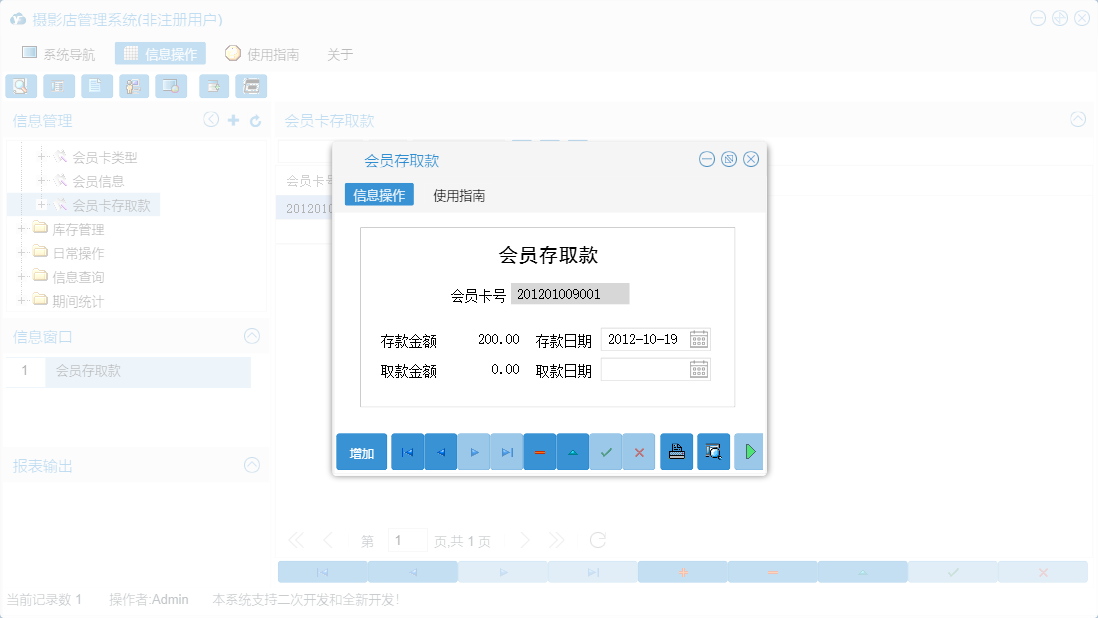Click the confirm checkmark in the dialog toolbar
Viewport: 1098px width, 618px height.
tap(606, 451)
